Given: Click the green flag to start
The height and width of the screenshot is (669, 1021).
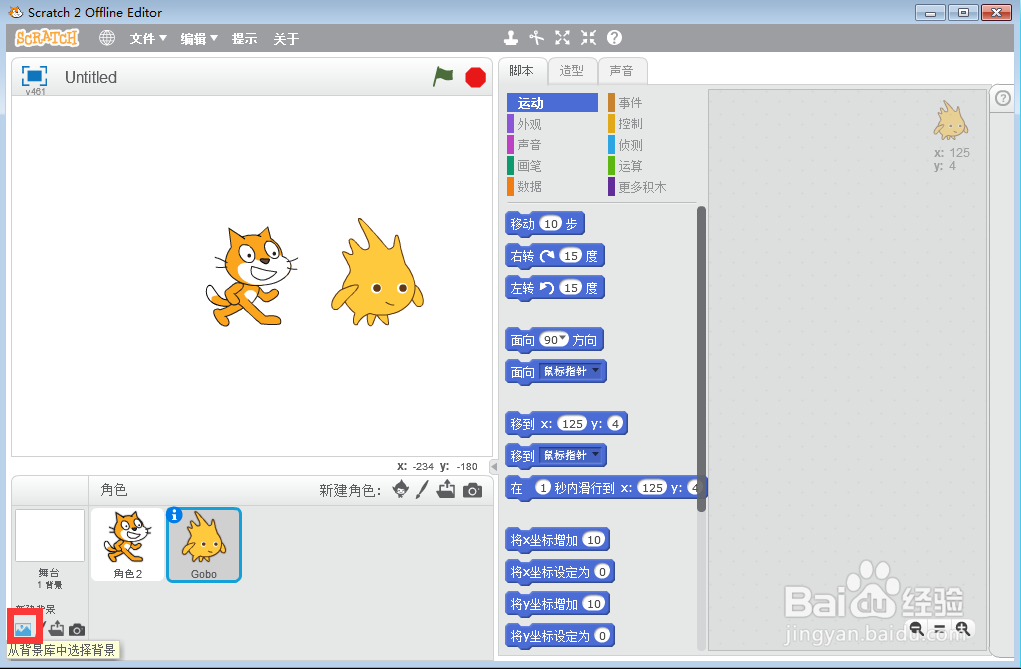Looking at the screenshot, I should 443,77.
